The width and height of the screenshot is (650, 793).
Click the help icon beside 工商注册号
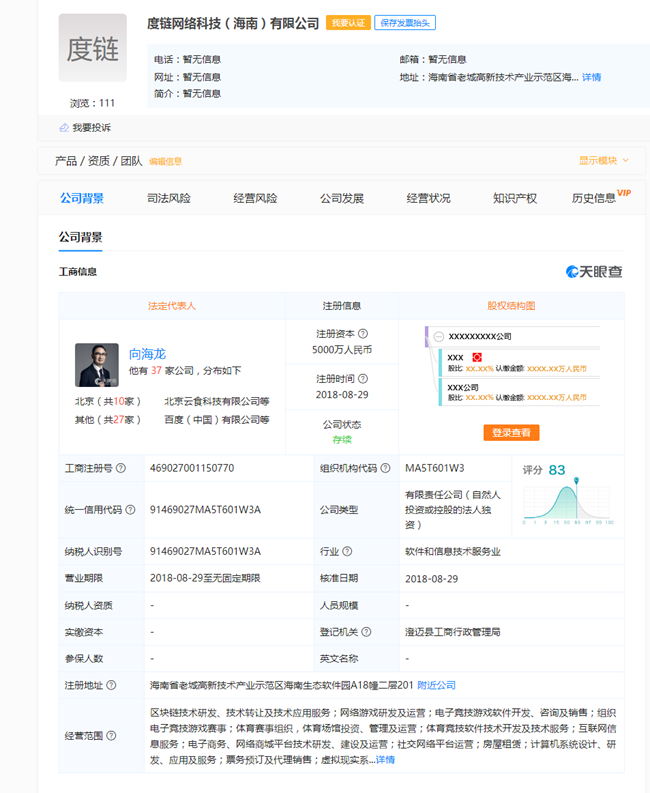click(121, 468)
